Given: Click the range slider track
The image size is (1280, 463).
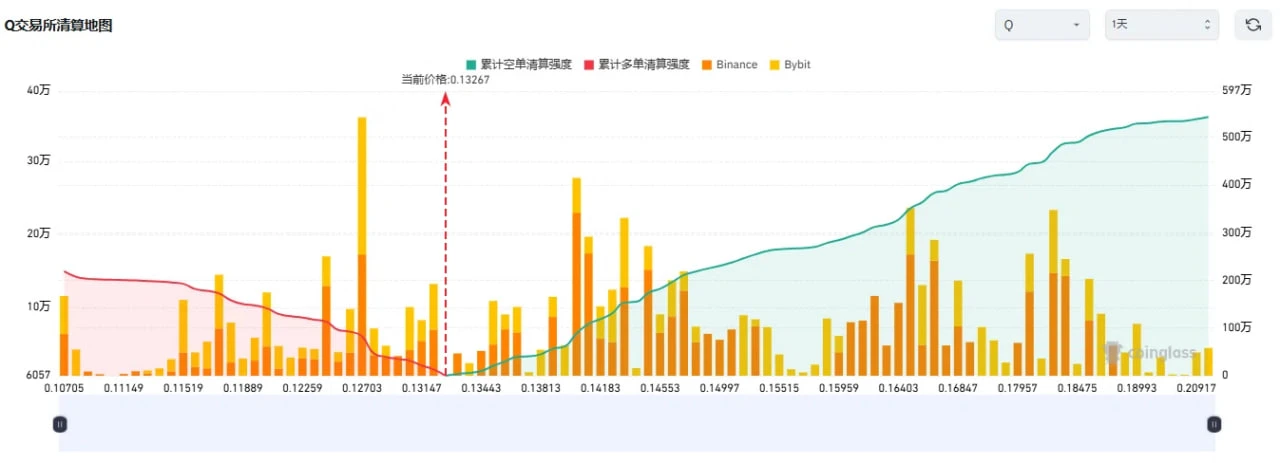Looking at the screenshot, I should tap(636, 423).
